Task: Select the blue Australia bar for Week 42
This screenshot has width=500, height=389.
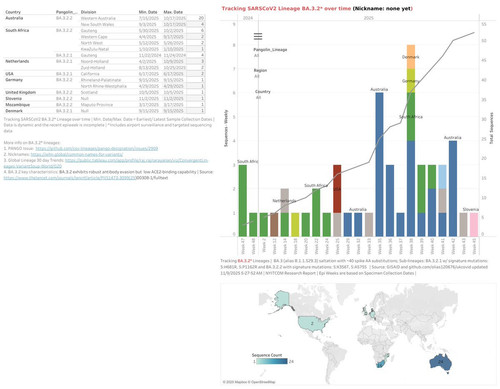Action: click(x=453, y=189)
